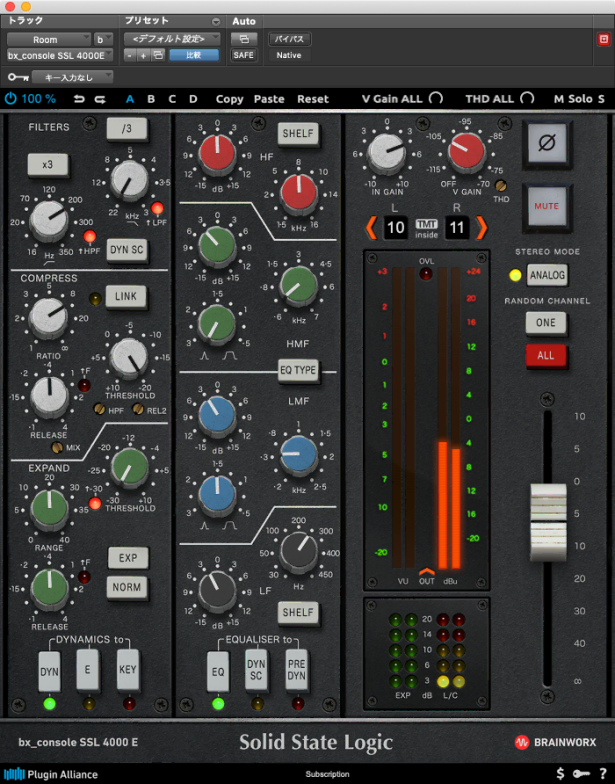Screen dimensions: 615x784
Task: Click the Plugin Alliance logo
Action: (51, 774)
